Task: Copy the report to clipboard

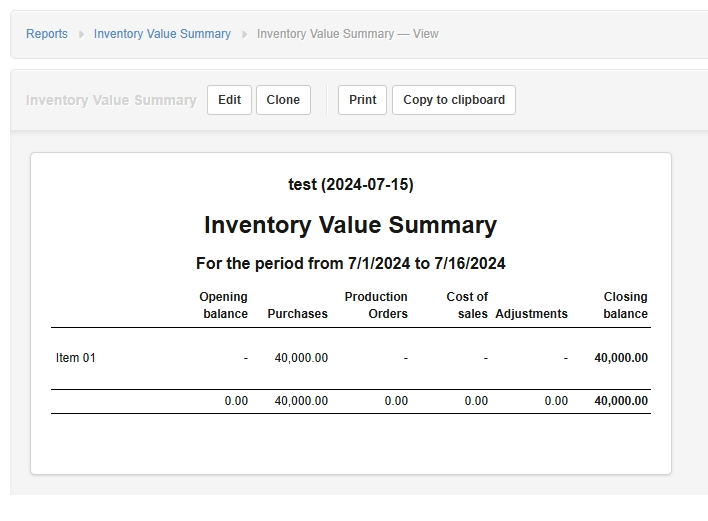Action: 454,100
